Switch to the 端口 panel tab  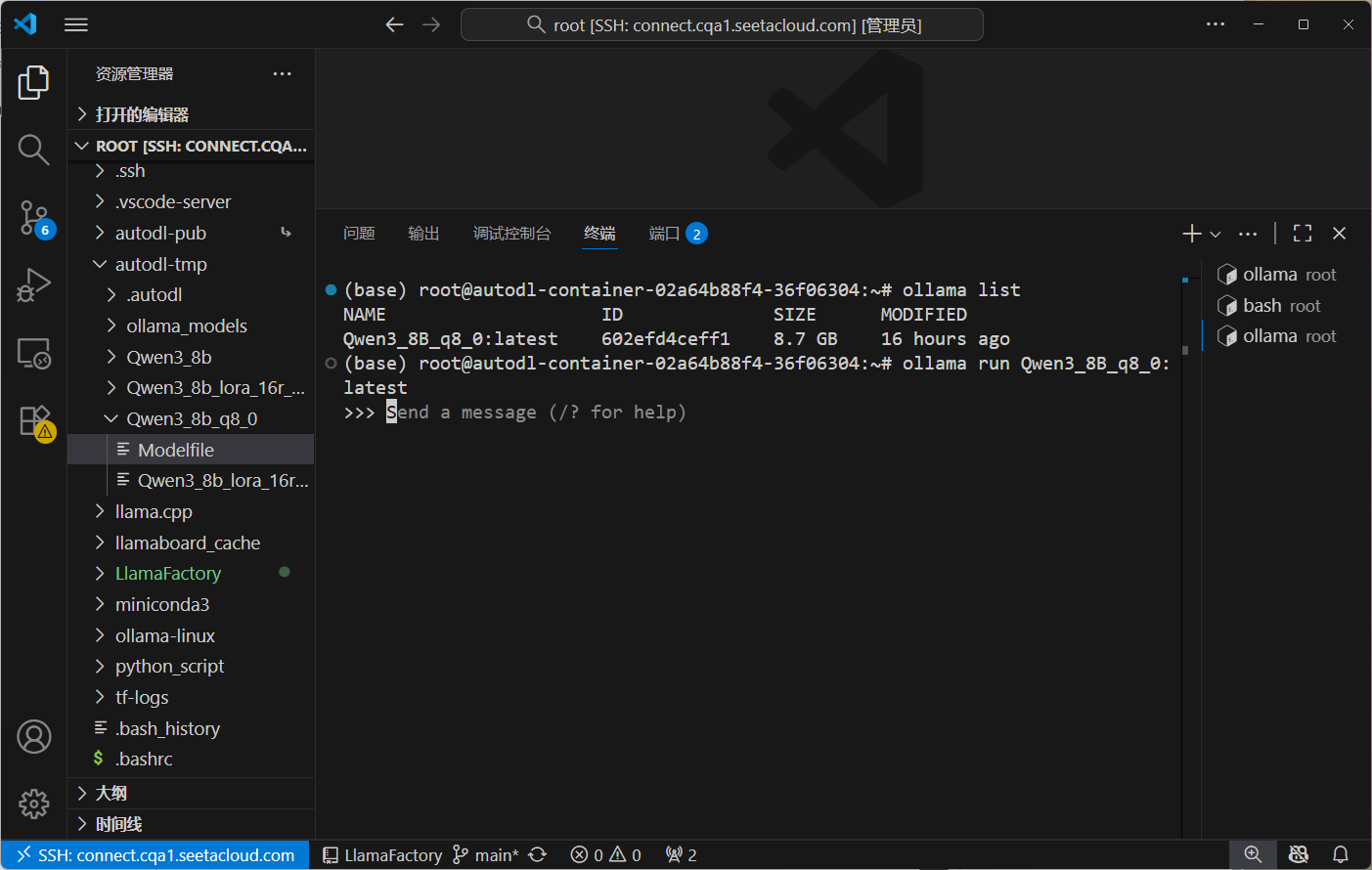tap(677, 234)
